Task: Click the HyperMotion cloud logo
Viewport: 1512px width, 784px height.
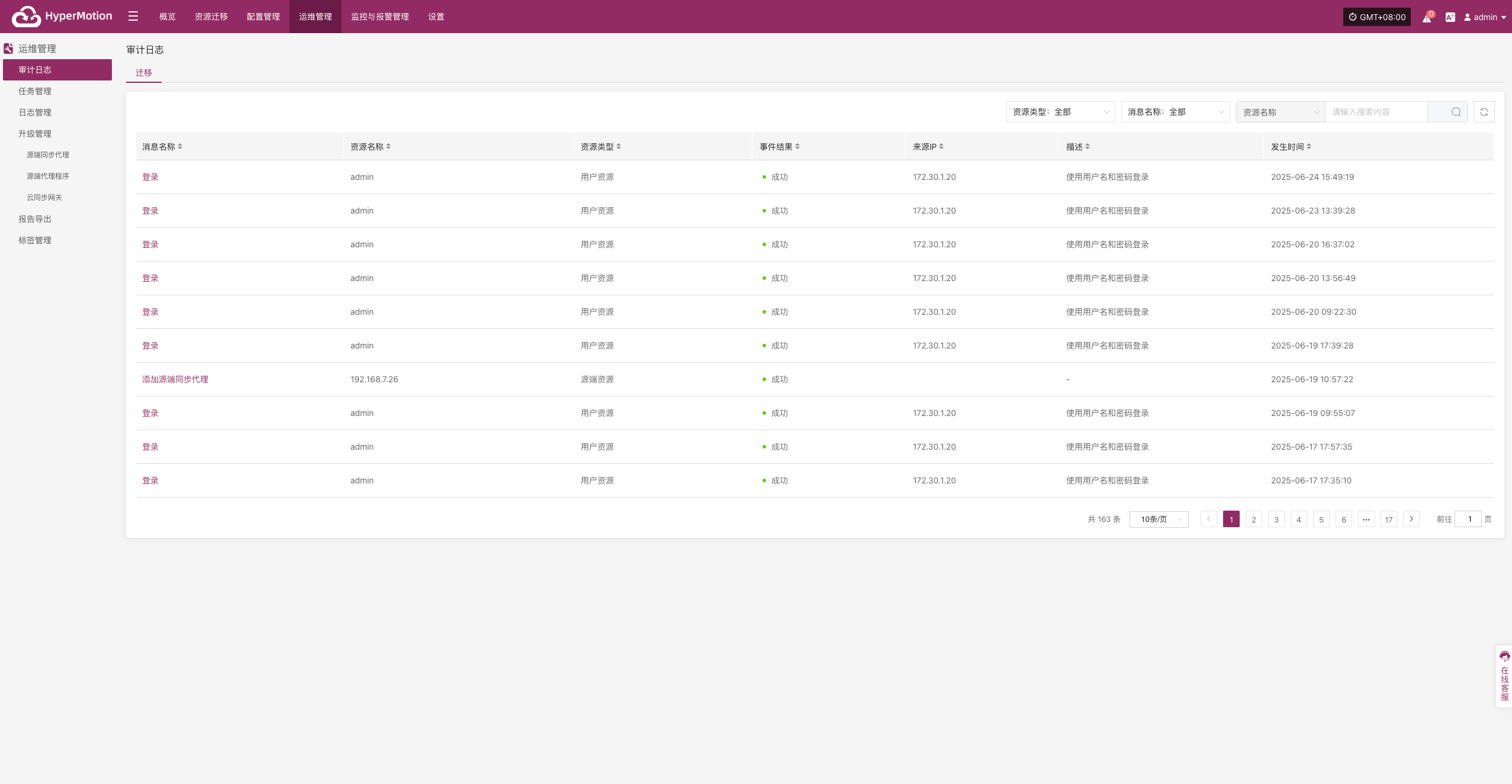Action: point(27,17)
